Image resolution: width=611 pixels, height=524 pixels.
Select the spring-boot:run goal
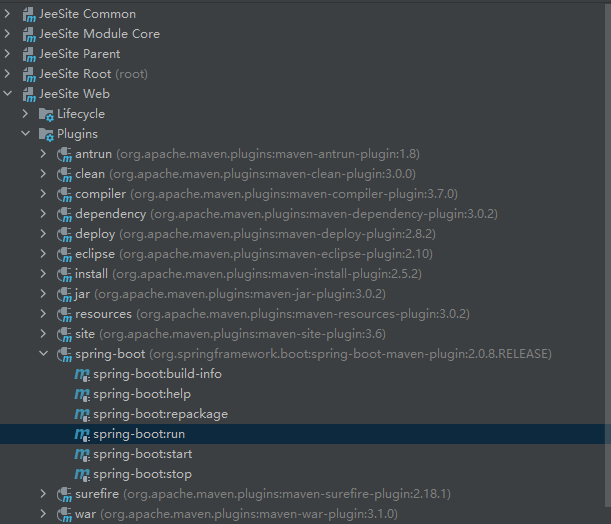point(139,434)
